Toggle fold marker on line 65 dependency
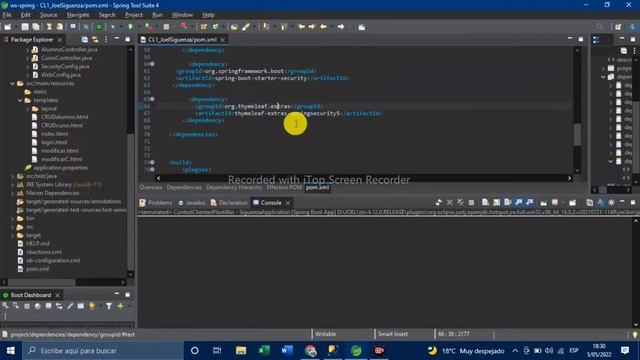 pos(152,99)
